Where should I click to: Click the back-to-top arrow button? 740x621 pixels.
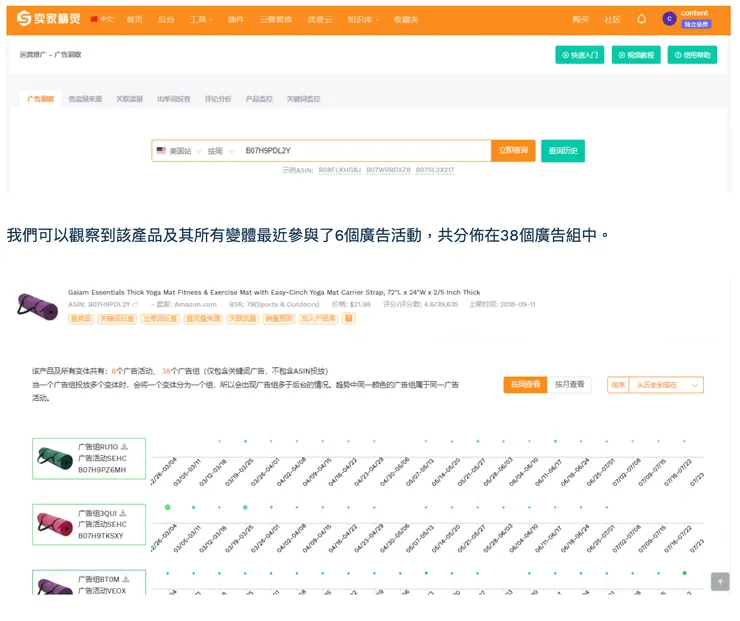720,582
